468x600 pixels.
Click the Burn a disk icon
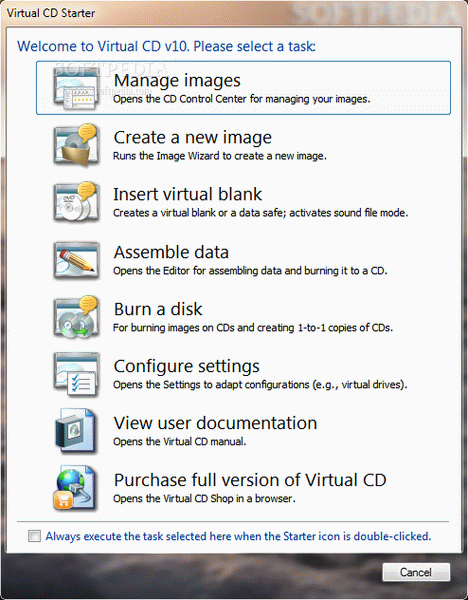(x=77, y=317)
